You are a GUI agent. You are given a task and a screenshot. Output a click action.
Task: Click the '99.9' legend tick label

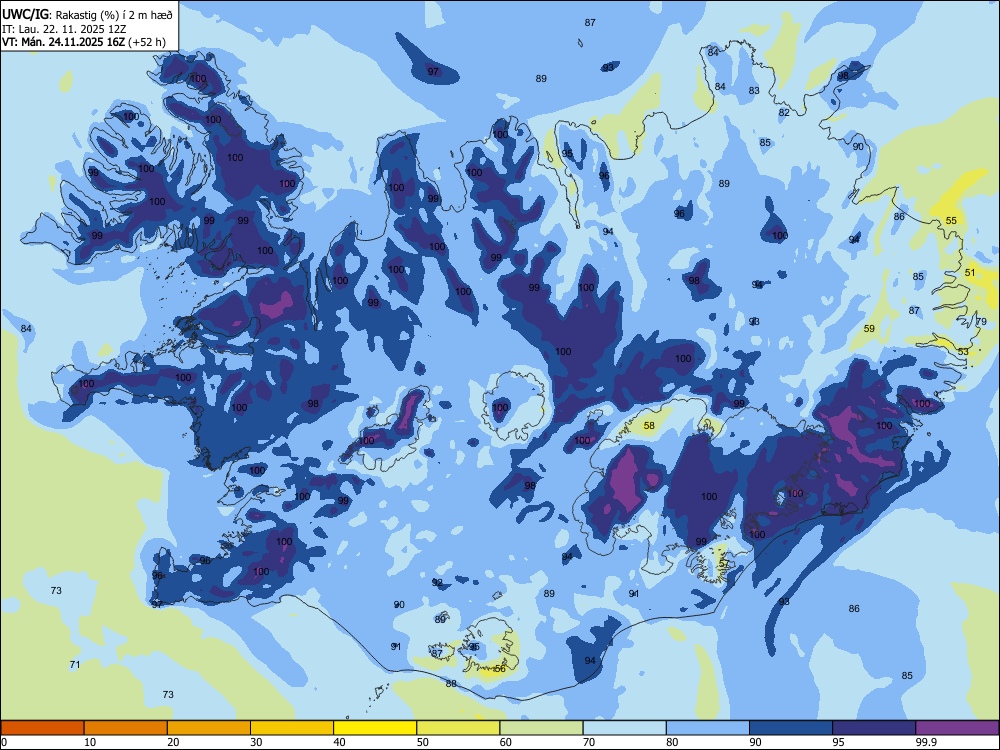coord(925,742)
